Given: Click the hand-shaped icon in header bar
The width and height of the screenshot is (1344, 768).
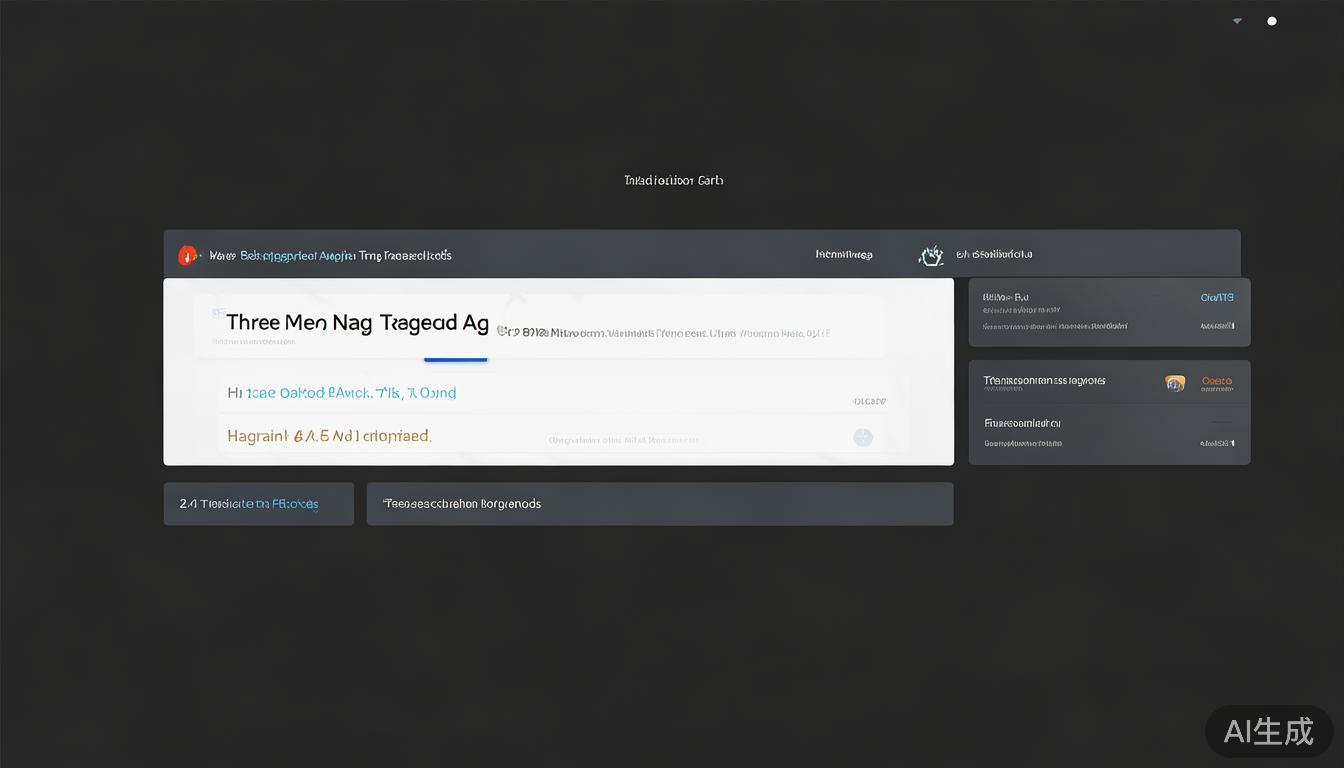Looking at the screenshot, I should pos(931,255).
